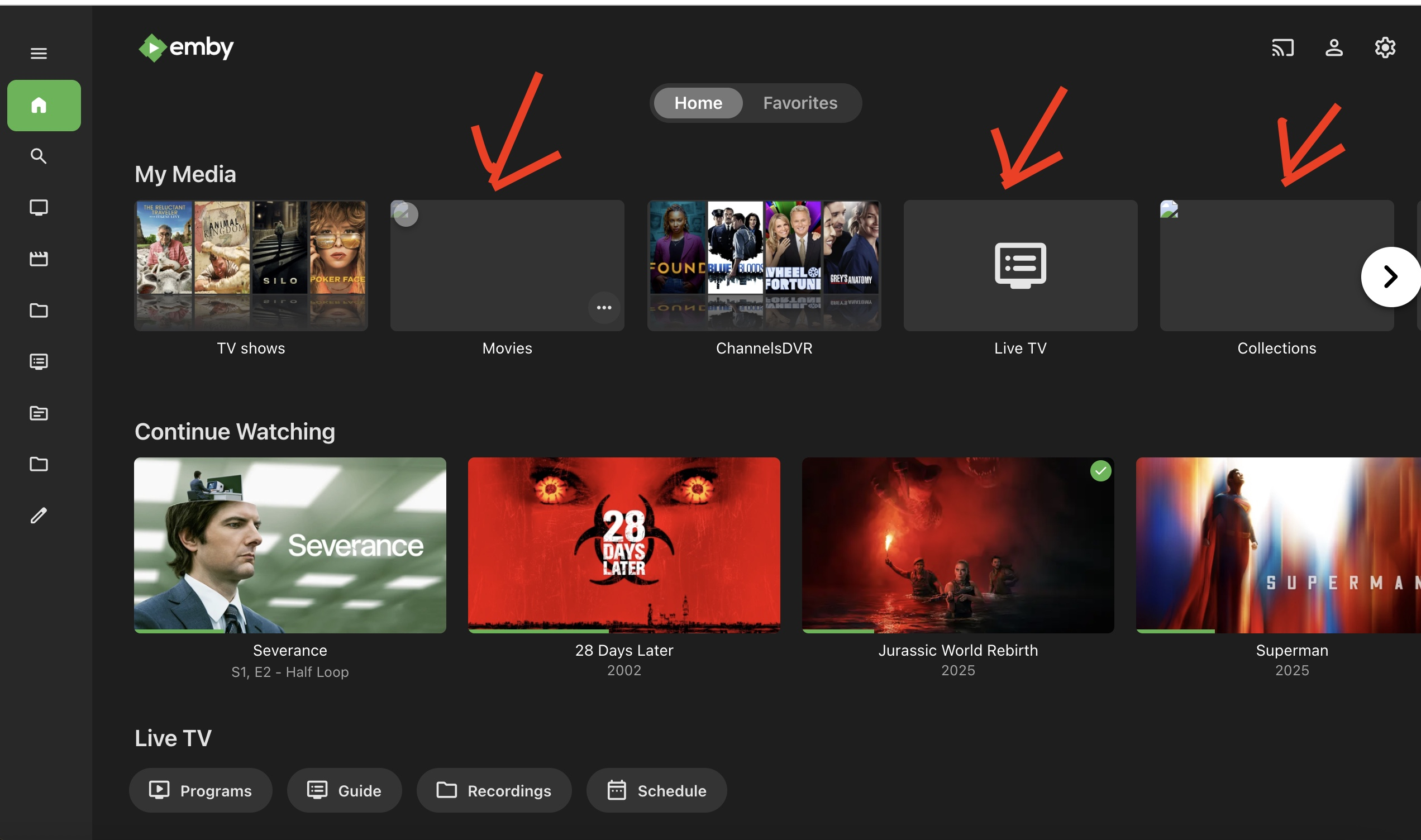Click the Schedule button
1421x840 pixels.
click(656, 790)
